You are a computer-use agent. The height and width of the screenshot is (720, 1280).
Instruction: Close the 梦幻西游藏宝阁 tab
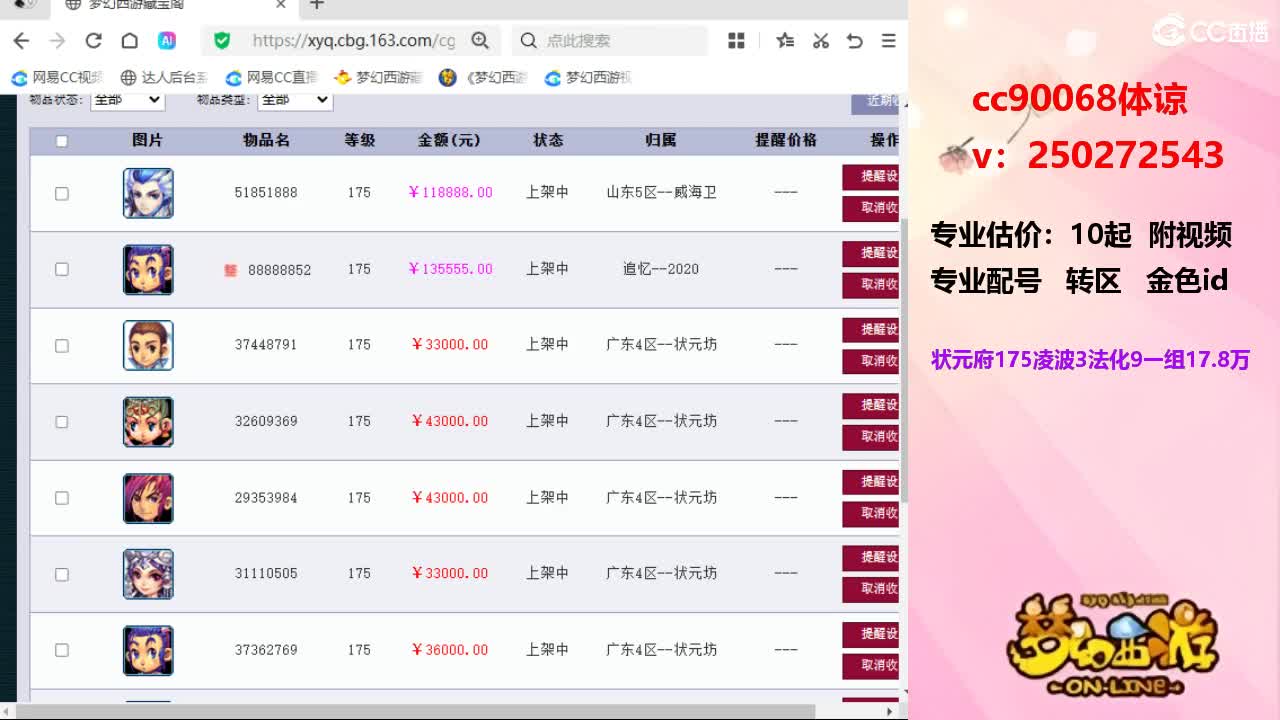tap(281, 5)
